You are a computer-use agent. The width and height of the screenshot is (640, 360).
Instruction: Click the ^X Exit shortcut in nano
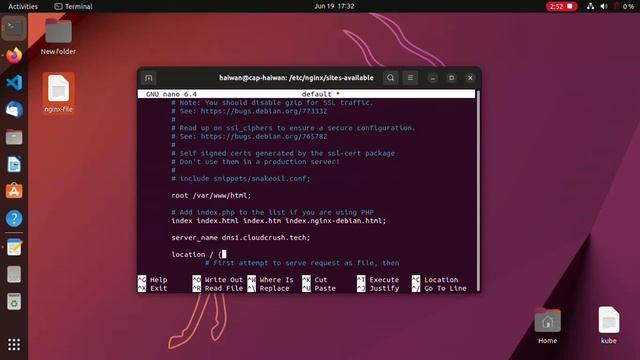153,288
